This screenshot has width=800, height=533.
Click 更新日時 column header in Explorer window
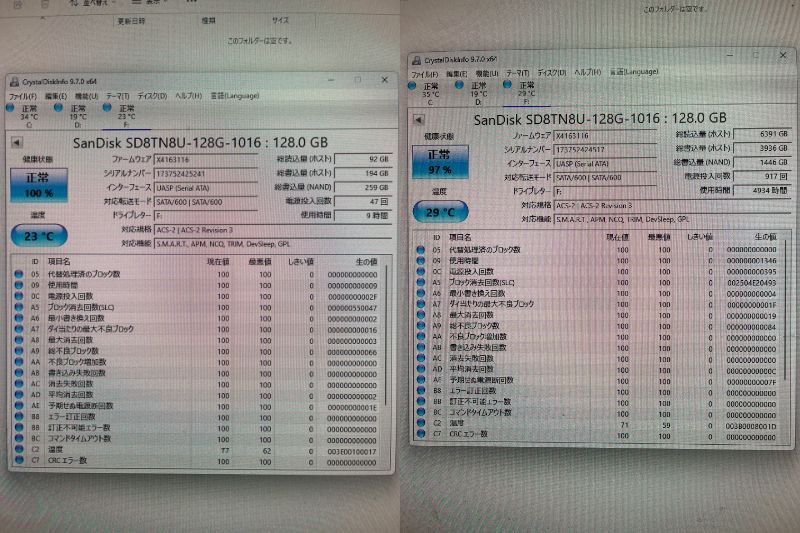coord(132,21)
